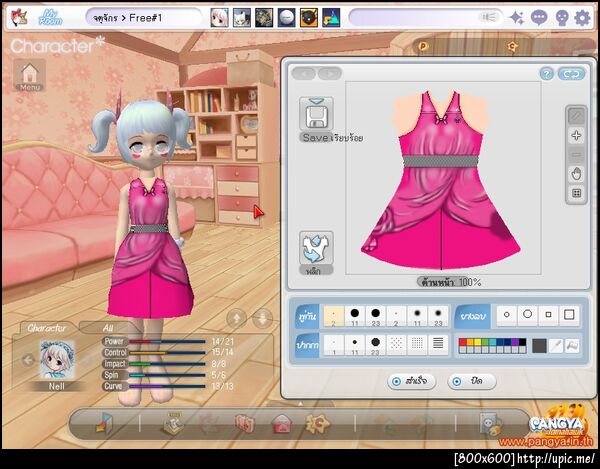Click the up arrow button above stats
The image size is (600, 469).
click(237, 318)
